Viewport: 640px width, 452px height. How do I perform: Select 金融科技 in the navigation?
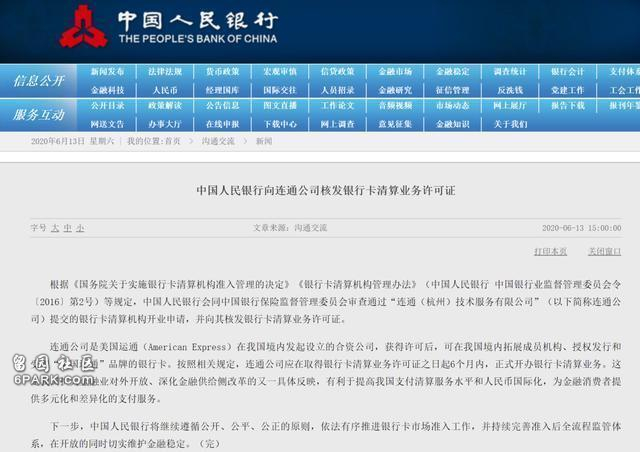point(107,90)
